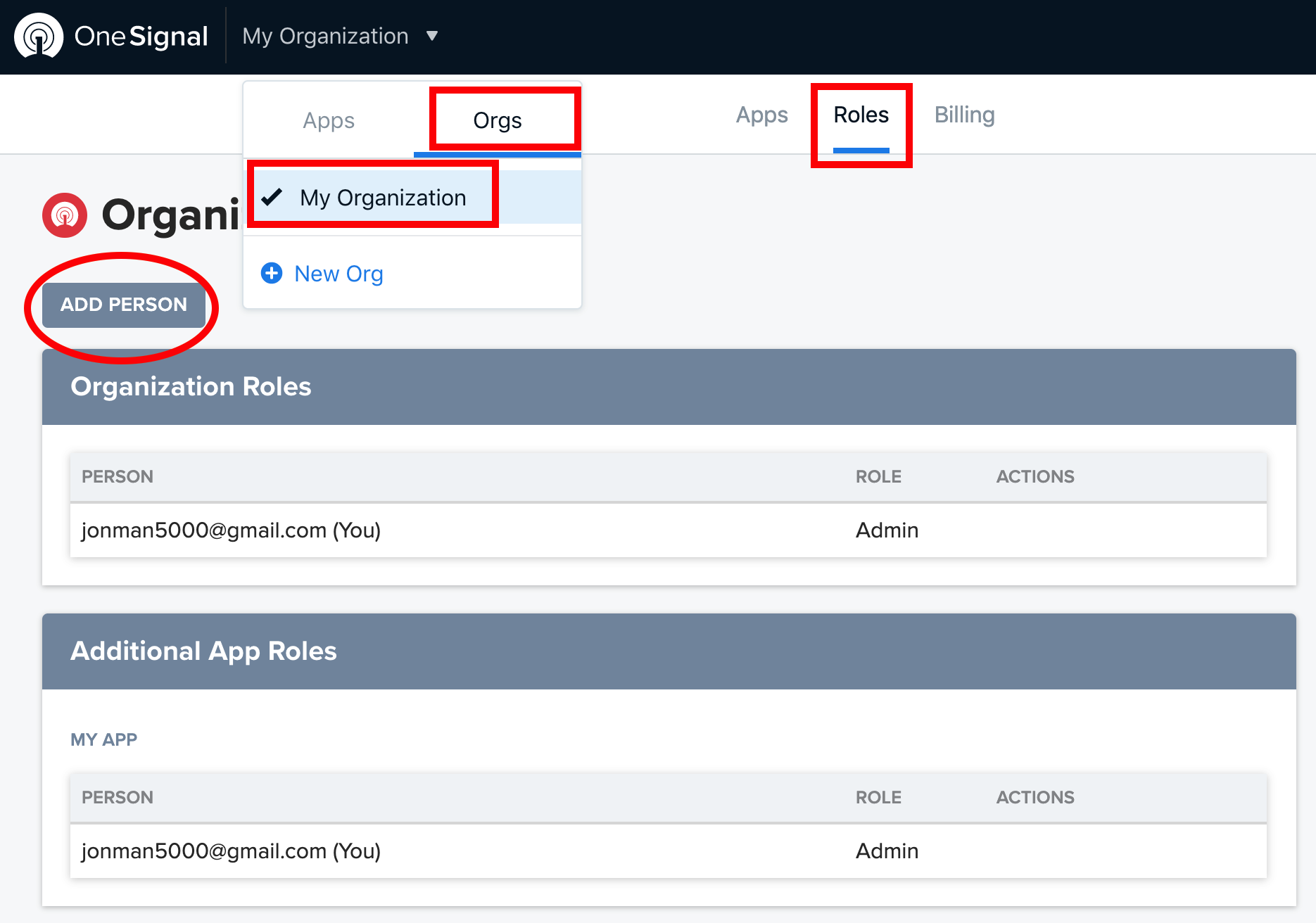Image resolution: width=1316 pixels, height=923 pixels.
Task: Click PERSON column header in MY APP table
Action: (x=118, y=797)
